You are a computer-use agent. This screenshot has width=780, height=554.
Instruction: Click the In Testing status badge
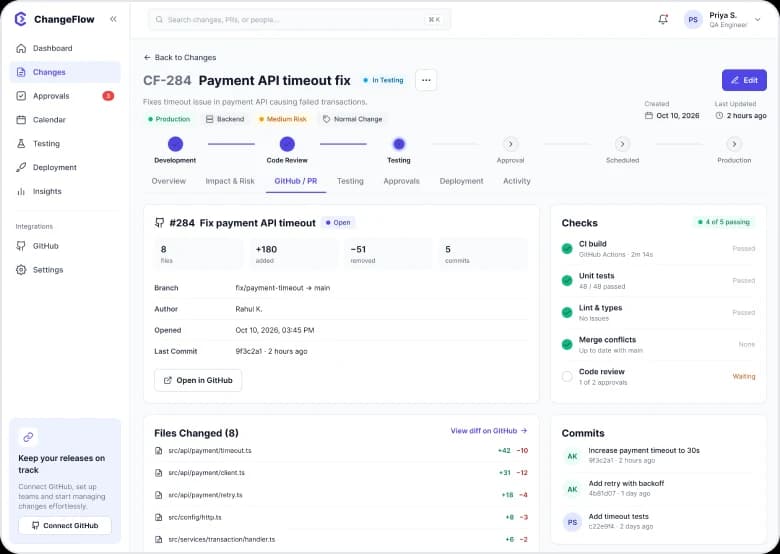[383, 80]
